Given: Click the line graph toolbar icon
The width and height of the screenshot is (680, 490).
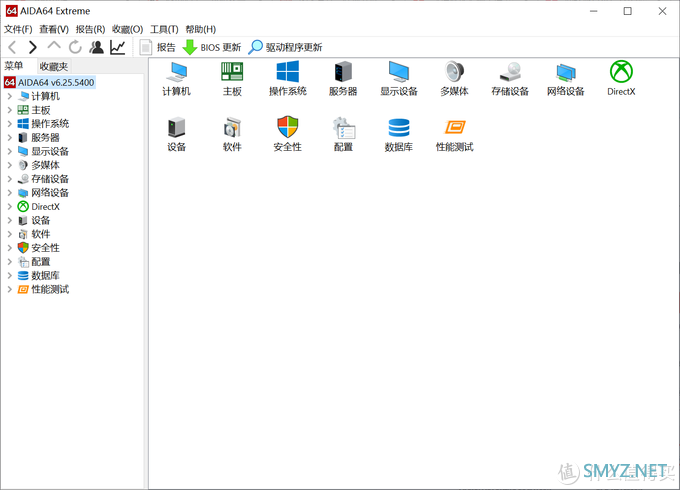Looking at the screenshot, I should coord(118,47).
